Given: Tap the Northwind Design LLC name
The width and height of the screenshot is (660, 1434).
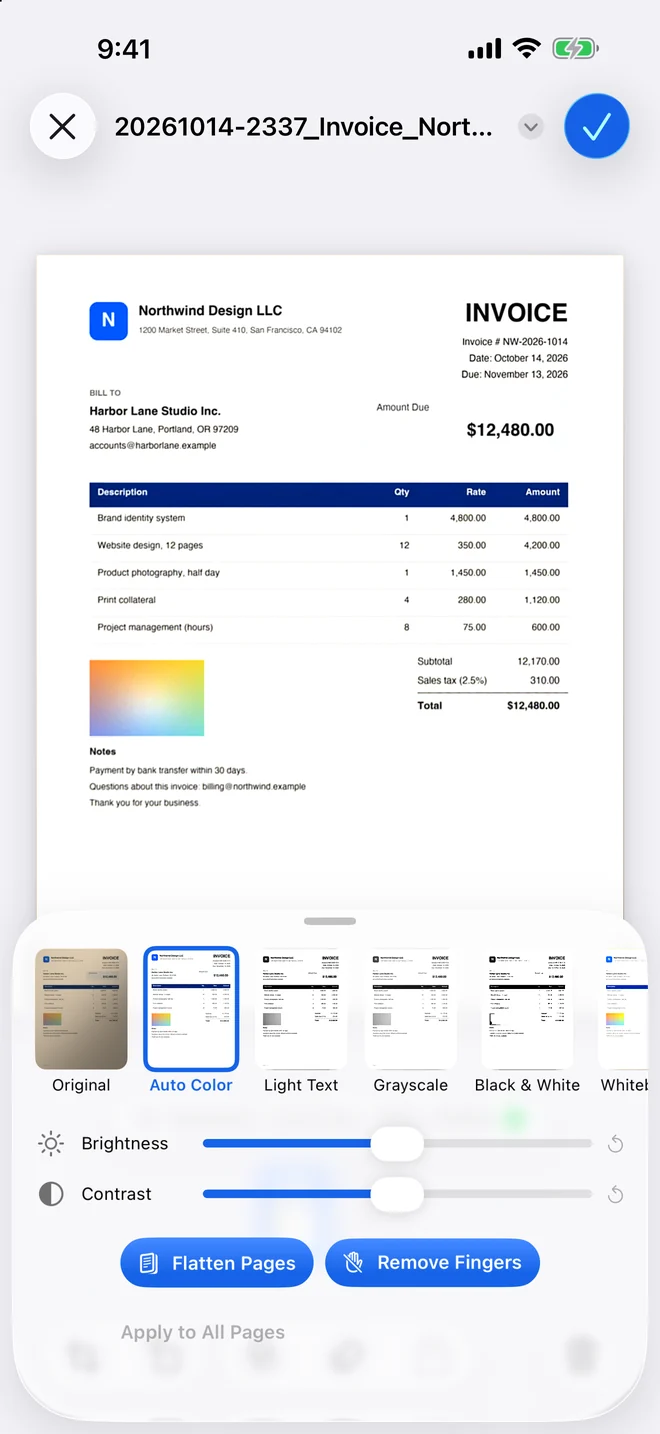Looking at the screenshot, I should (210, 311).
